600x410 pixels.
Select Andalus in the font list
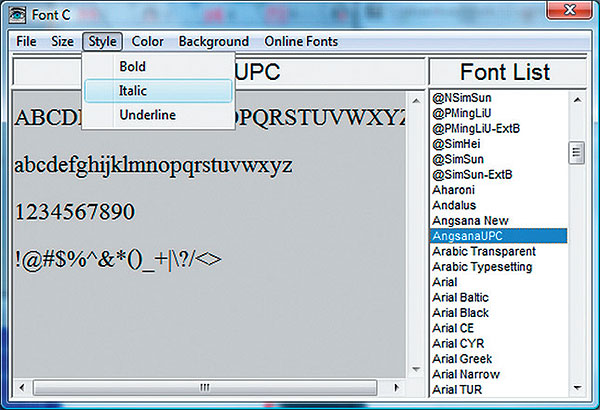coord(498,205)
